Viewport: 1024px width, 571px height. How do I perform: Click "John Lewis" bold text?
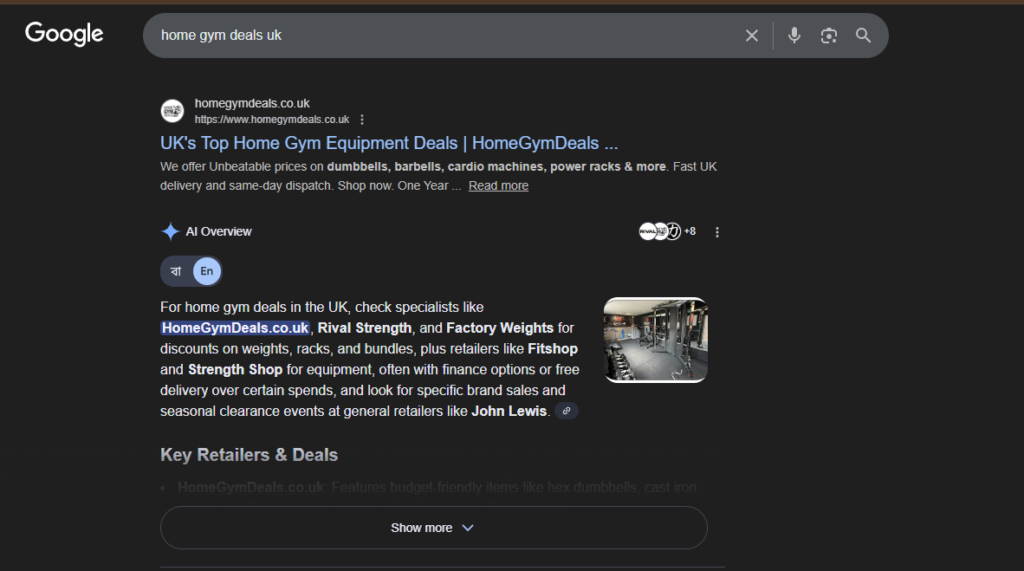point(509,411)
